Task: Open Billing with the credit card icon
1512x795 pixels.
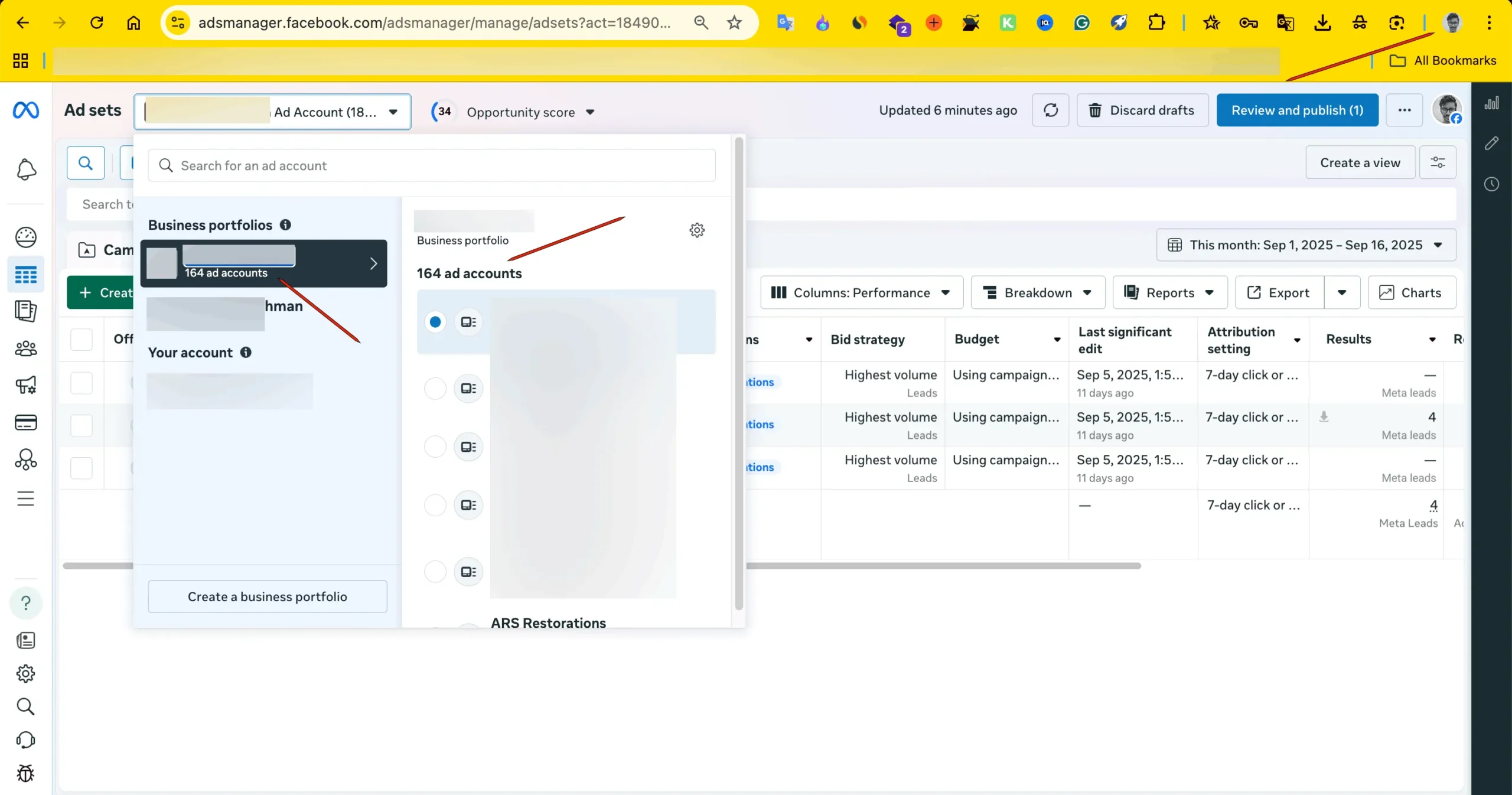Action: coord(25,422)
